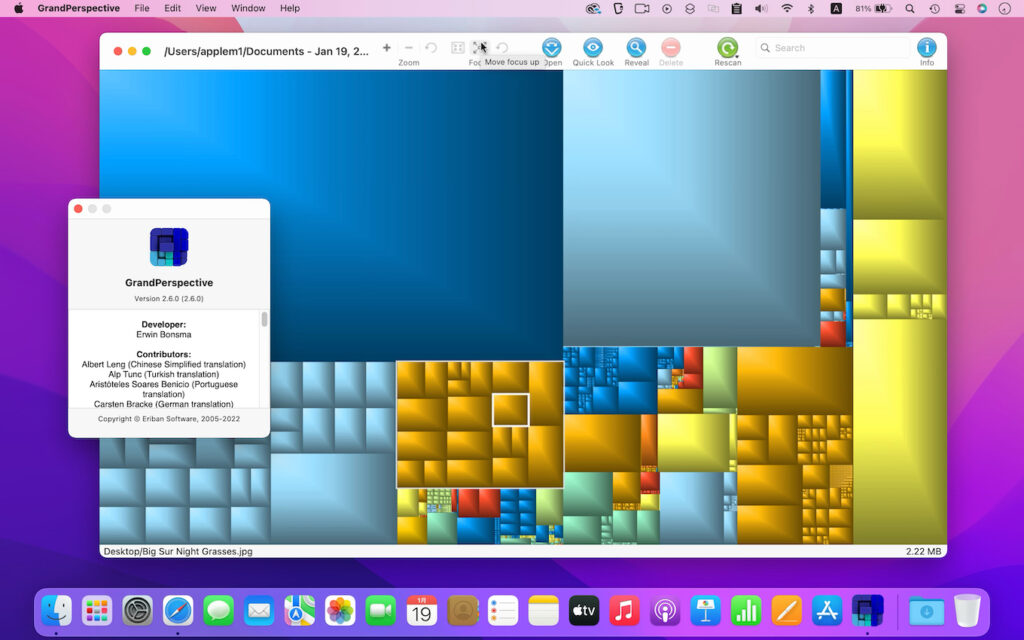The height and width of the screenshot is (640, 1024).
Task: Click the Move focus up toolbar icon
Action: click(x=479, y=47)
